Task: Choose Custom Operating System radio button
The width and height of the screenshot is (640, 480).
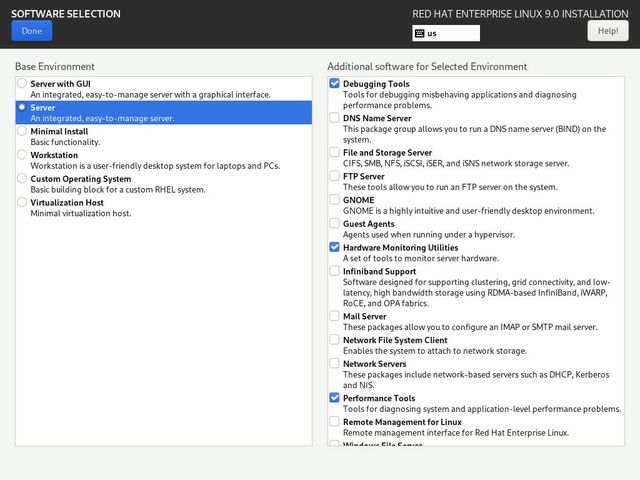Action: 22,178
